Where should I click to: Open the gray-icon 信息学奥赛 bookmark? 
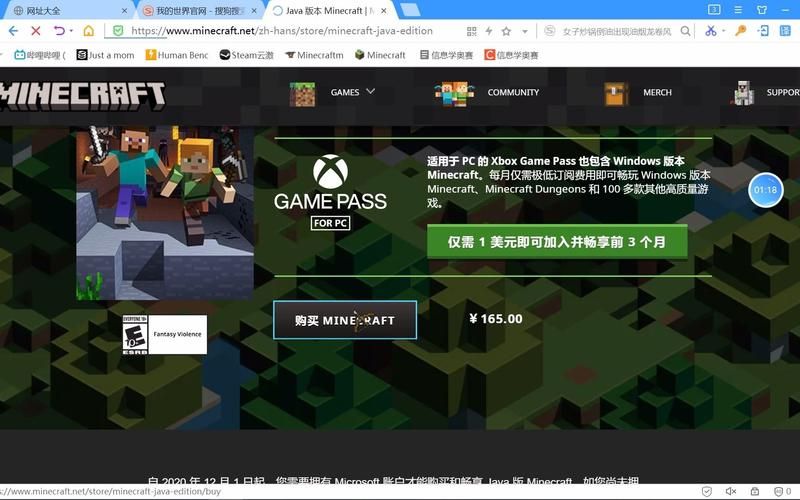tap(446, 55)
